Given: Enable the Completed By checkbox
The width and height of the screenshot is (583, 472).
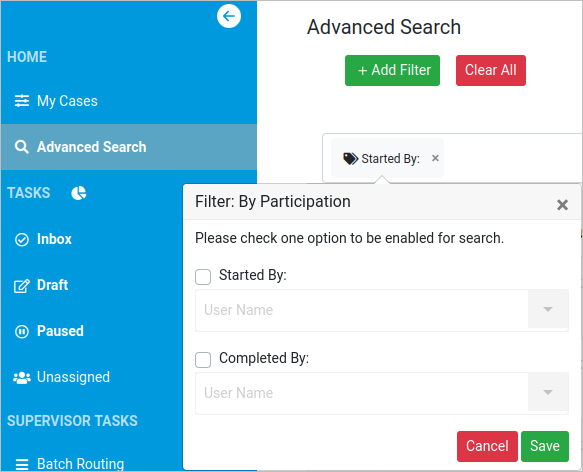Looking at the screenshot, I should tap(203, 360).
